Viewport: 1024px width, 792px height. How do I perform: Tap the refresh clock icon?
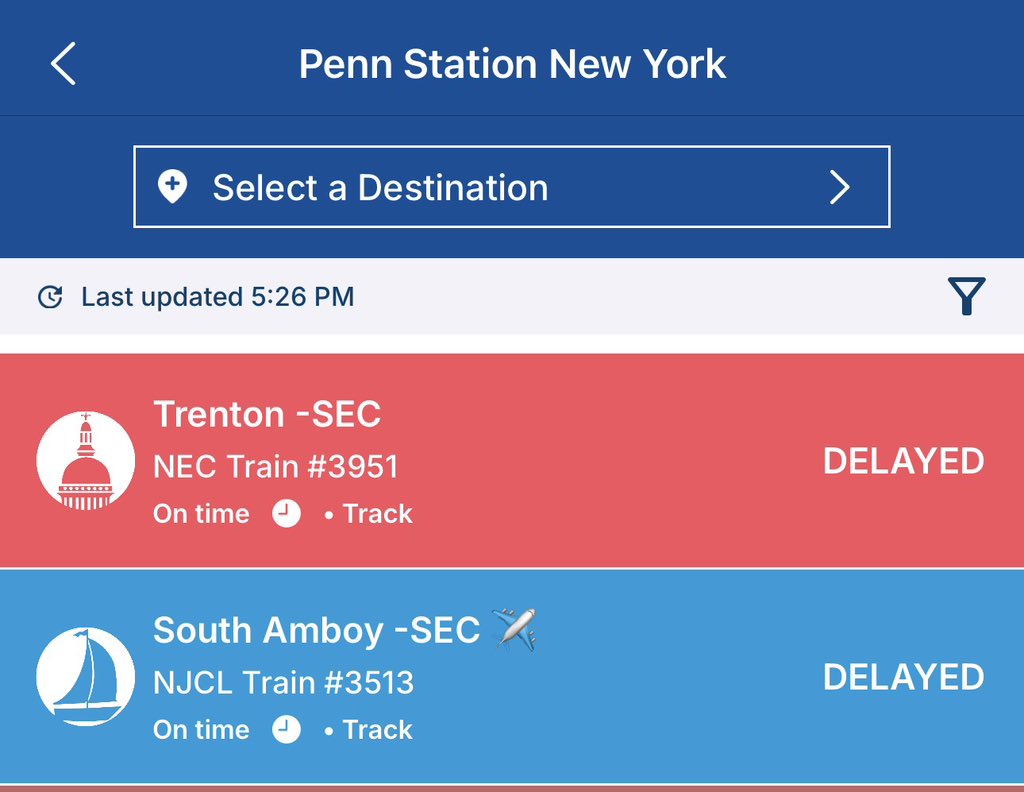(50, 296)
